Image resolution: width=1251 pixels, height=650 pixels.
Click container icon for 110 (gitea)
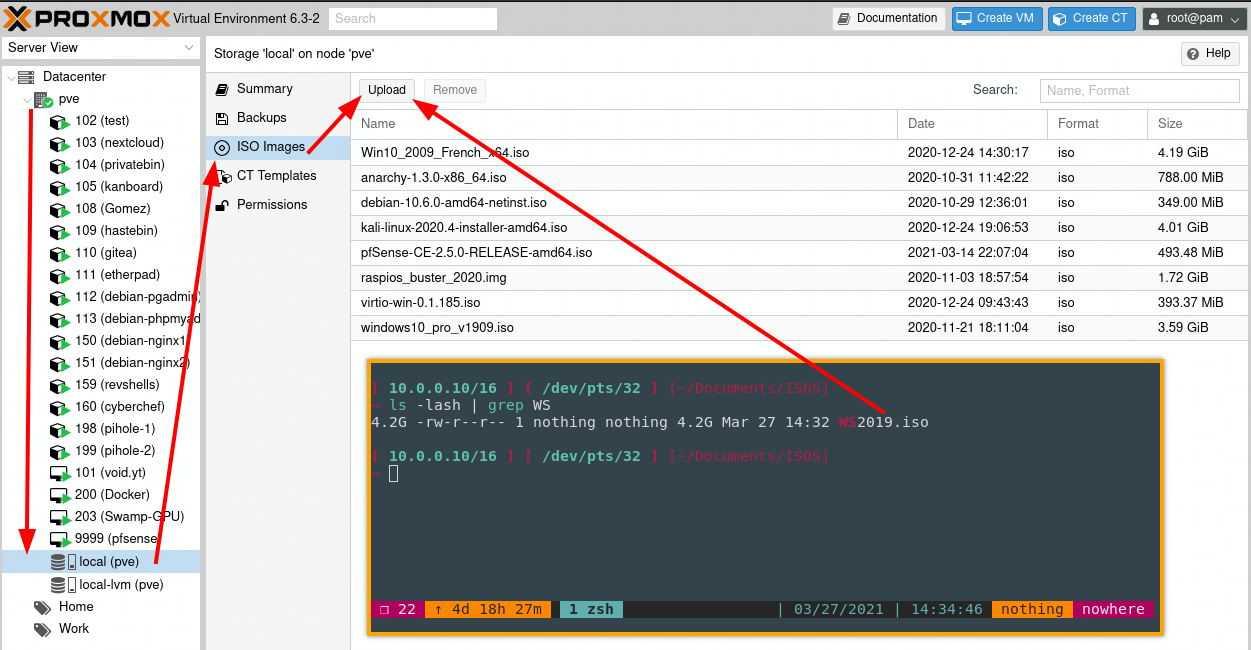pos(60,253)
